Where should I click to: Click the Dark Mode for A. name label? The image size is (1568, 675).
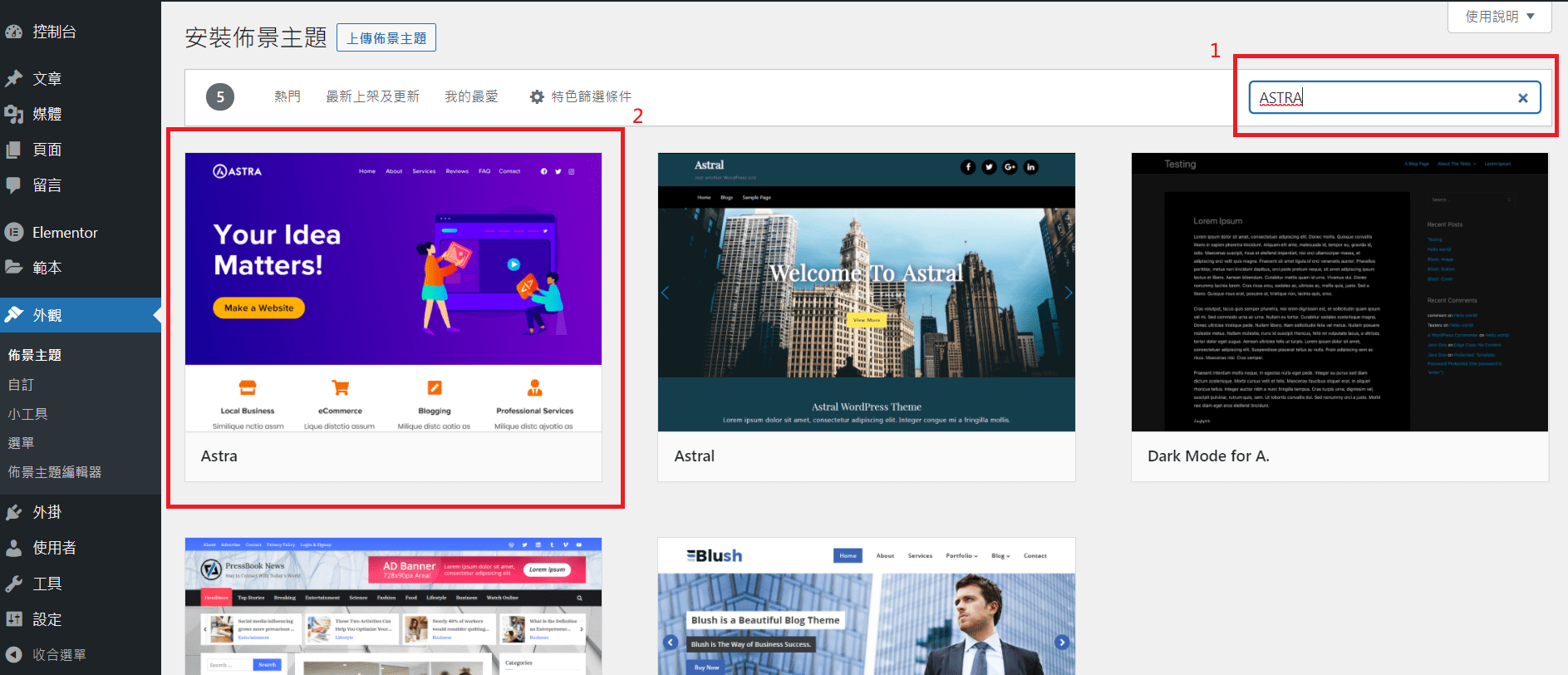(1208, 456)
